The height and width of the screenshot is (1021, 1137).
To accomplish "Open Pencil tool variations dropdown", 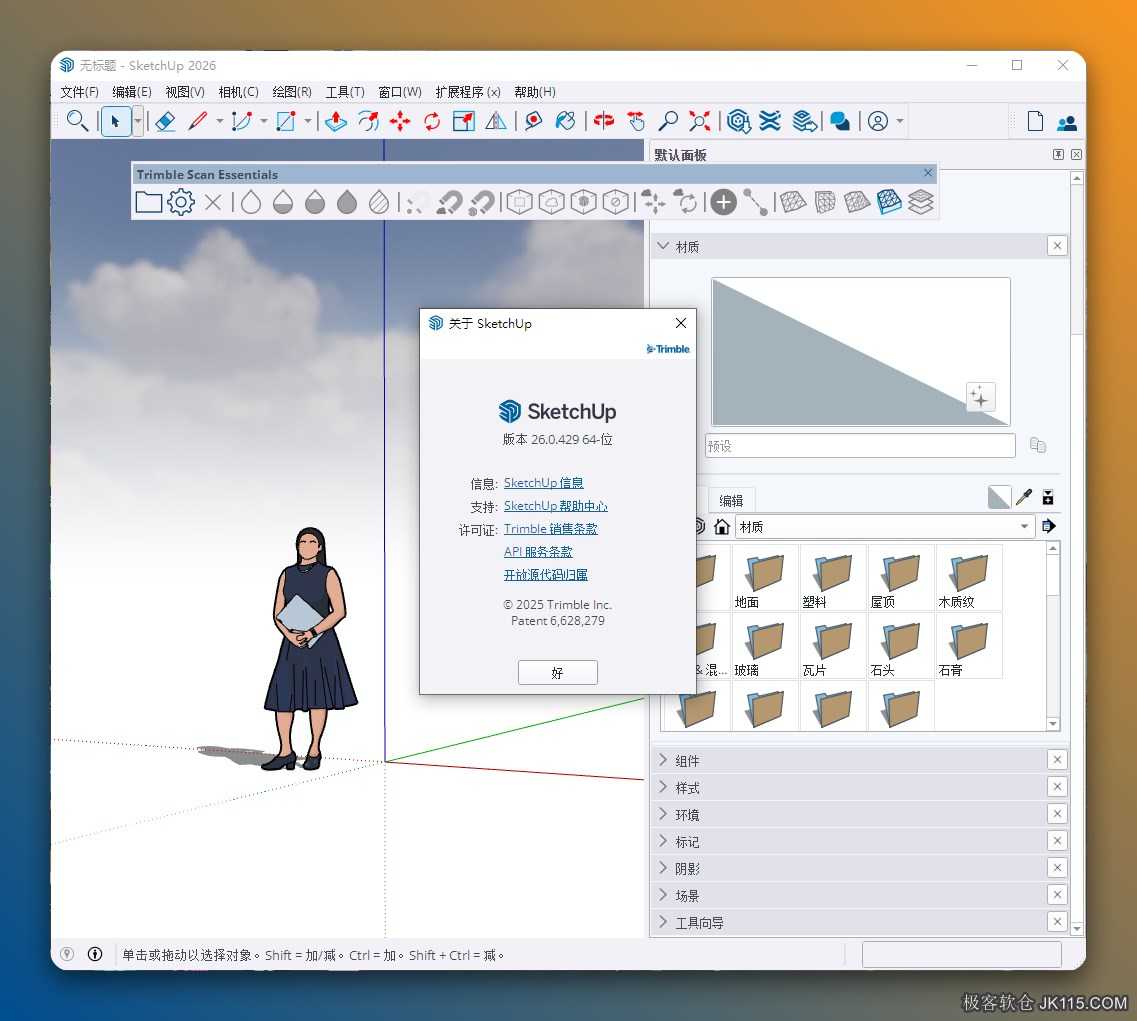I will tap(219, 121).
